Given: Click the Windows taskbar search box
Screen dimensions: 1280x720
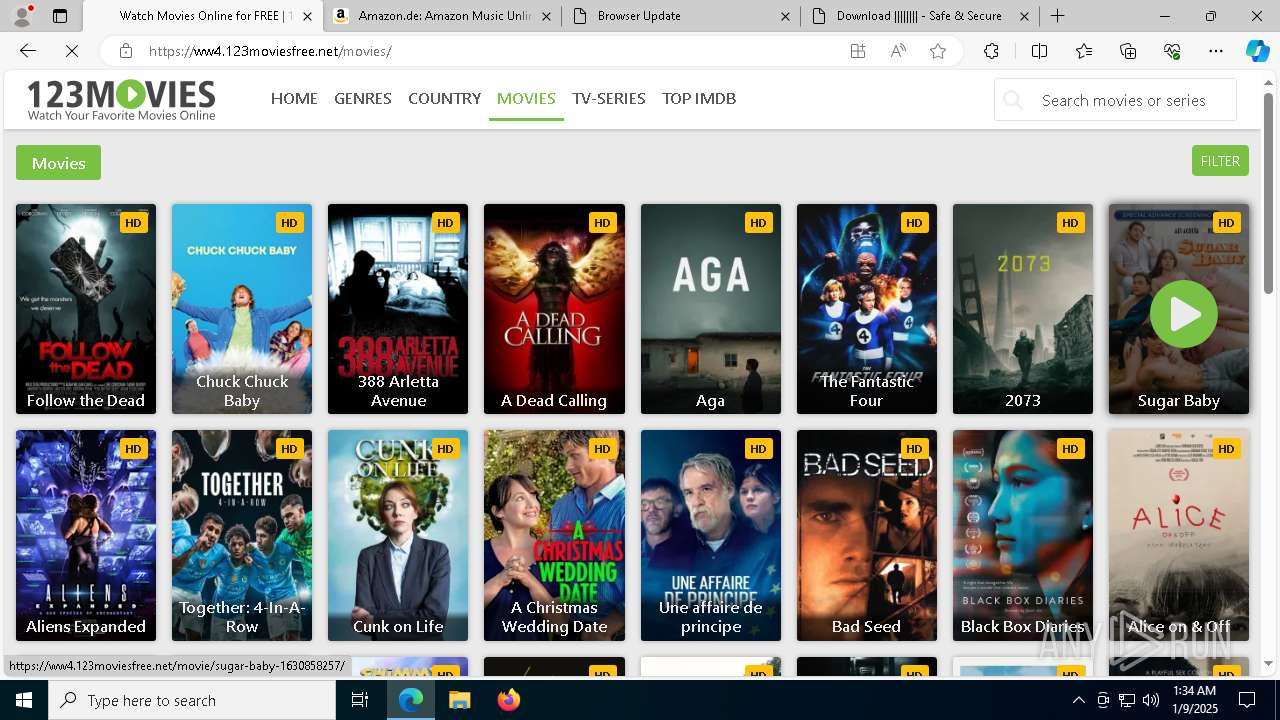Looking at the screenshot, I should (x=192, y=700).
